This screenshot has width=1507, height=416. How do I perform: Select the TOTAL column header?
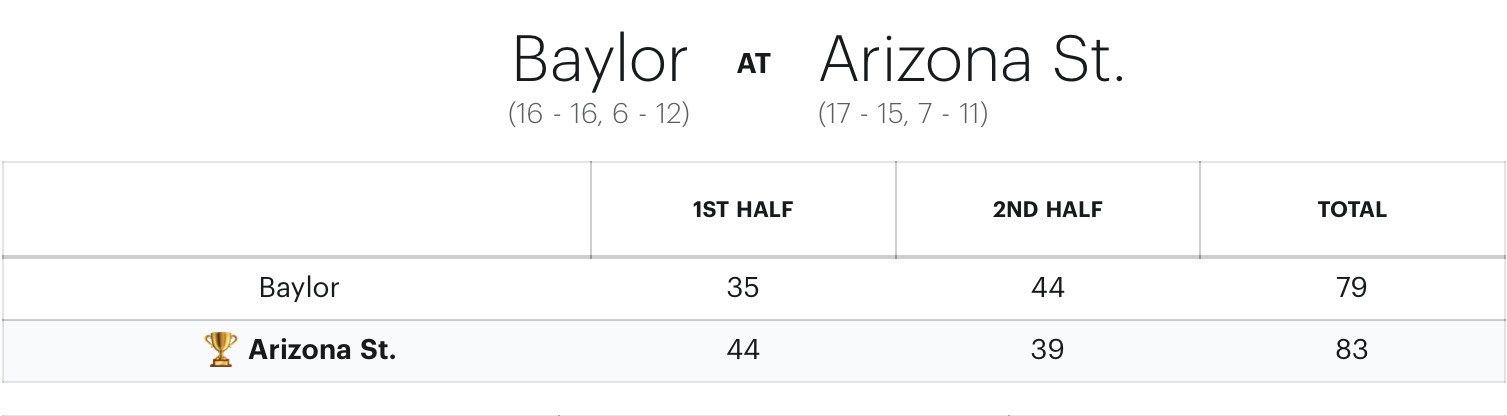tap(1352, 210)
